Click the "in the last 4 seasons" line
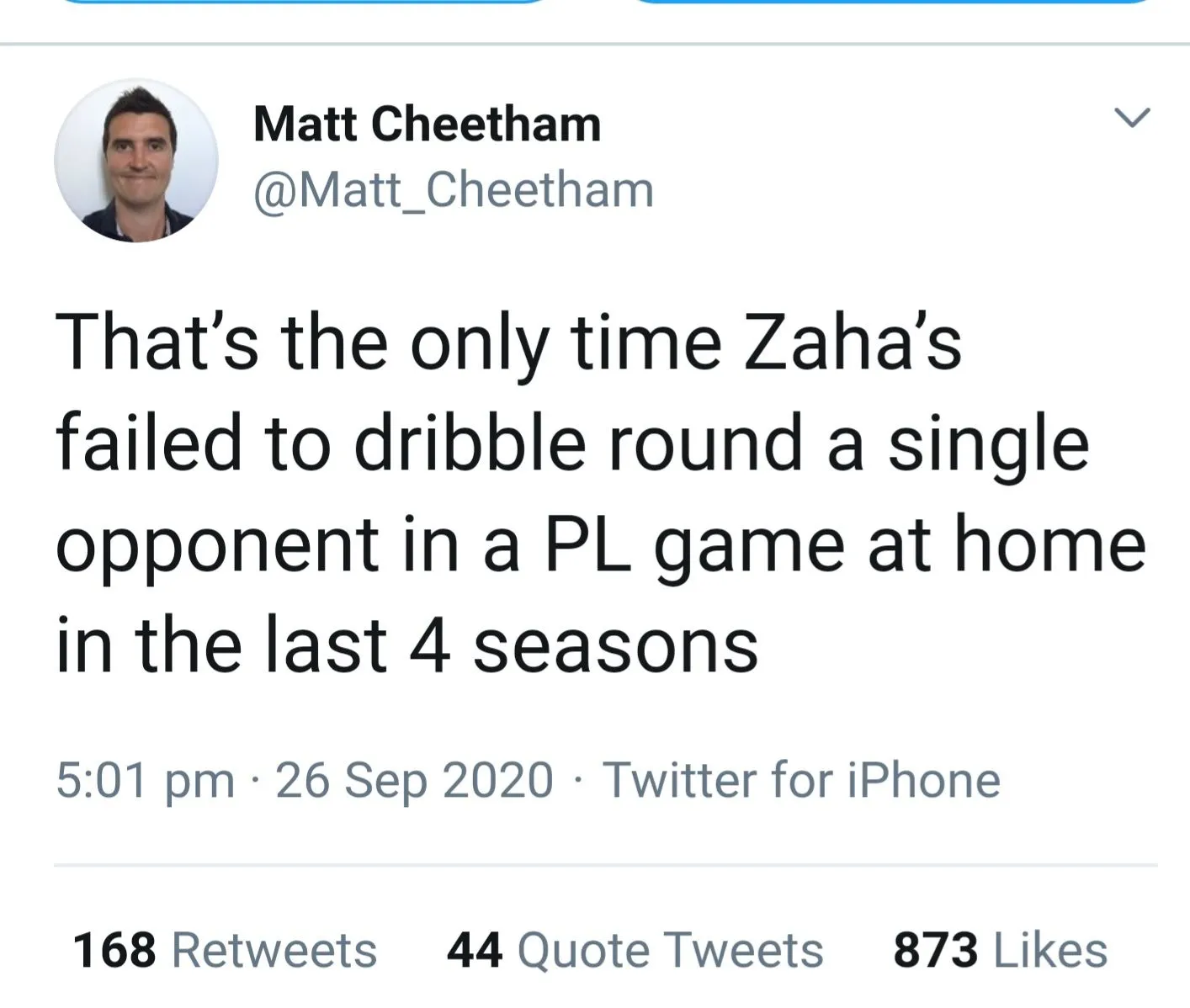Screen dimensions: 1190x1008 407,645
